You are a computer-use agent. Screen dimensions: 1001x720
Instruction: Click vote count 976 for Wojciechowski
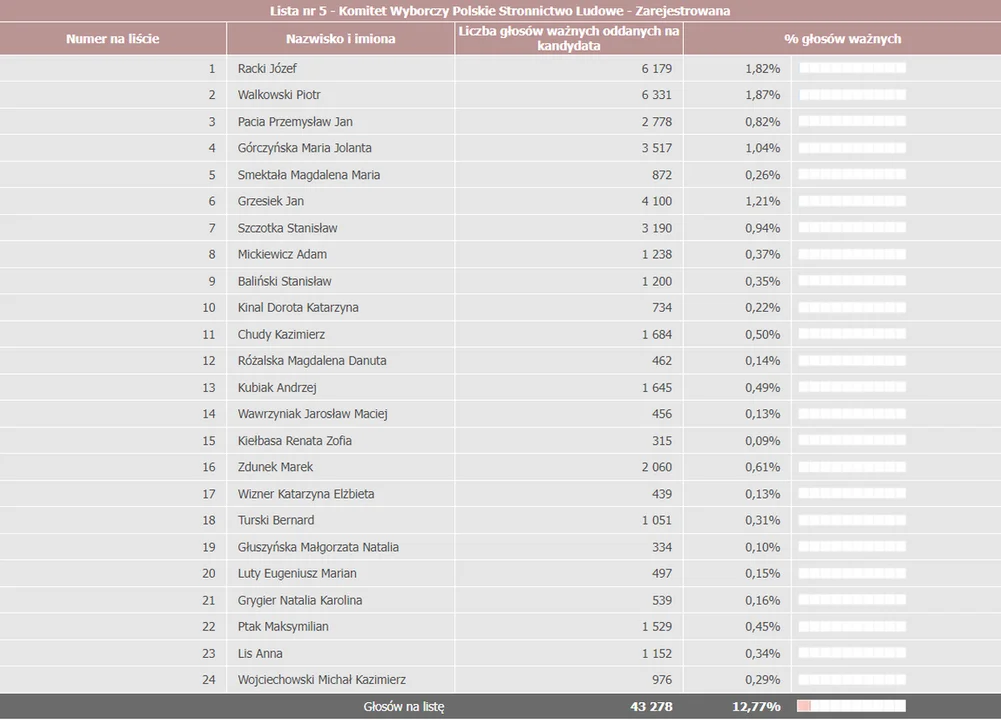point(662,680)
